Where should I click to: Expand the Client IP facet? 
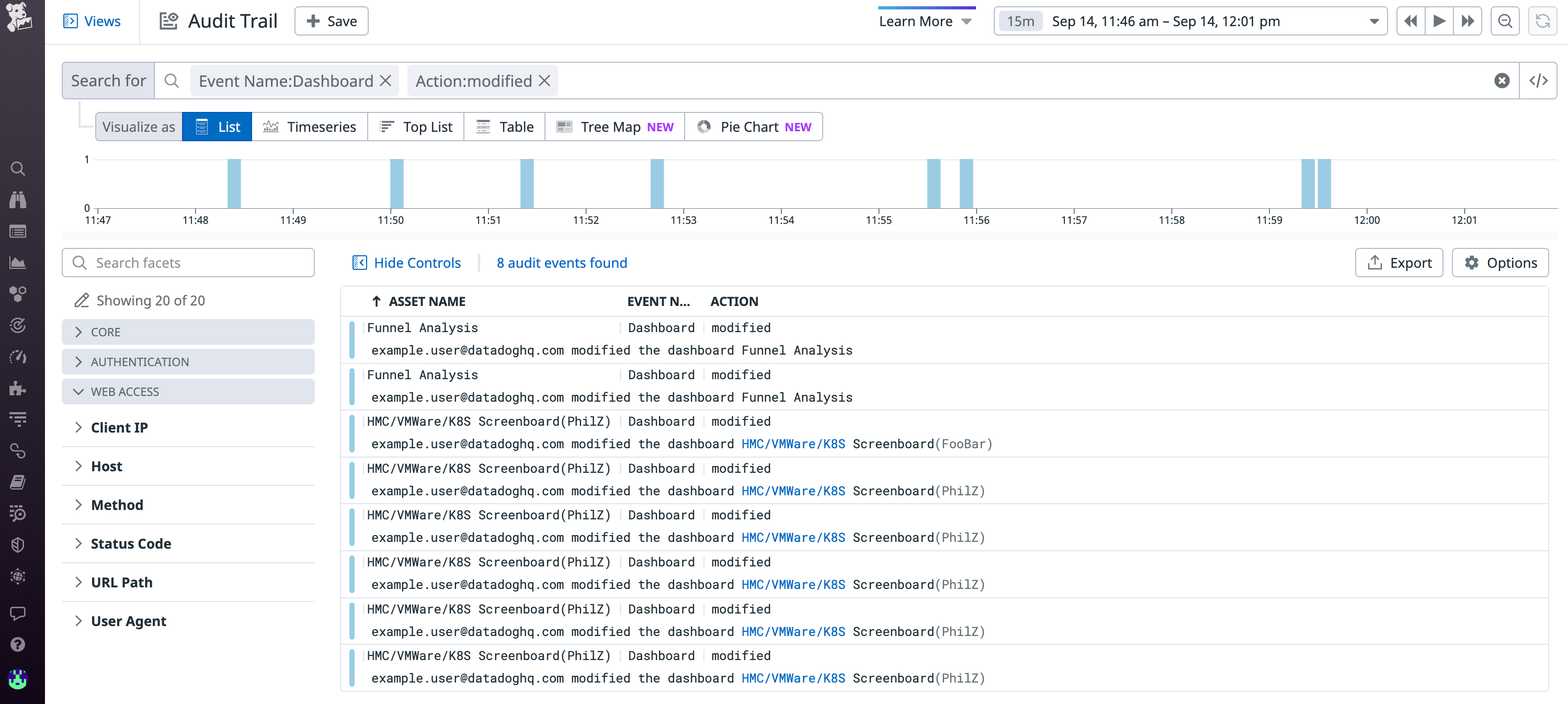coord(119,427)
